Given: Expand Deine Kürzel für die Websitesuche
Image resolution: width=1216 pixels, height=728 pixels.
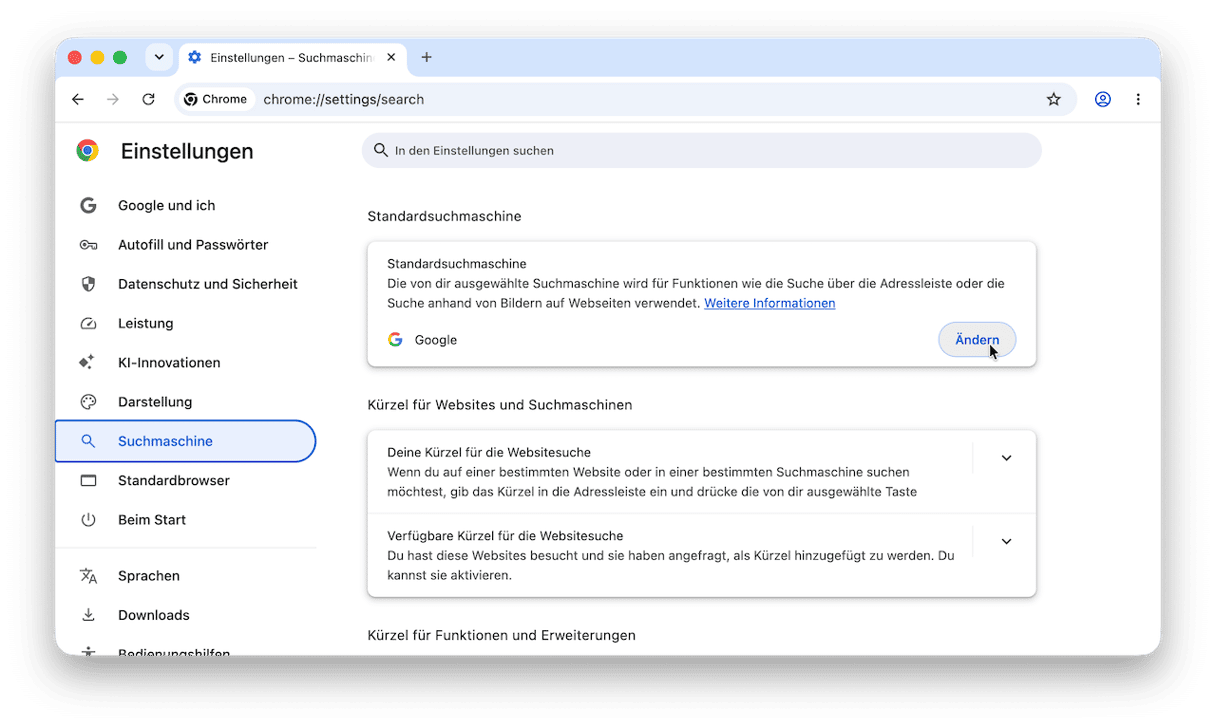Looking at the screenshot, I should [1006, 458].
